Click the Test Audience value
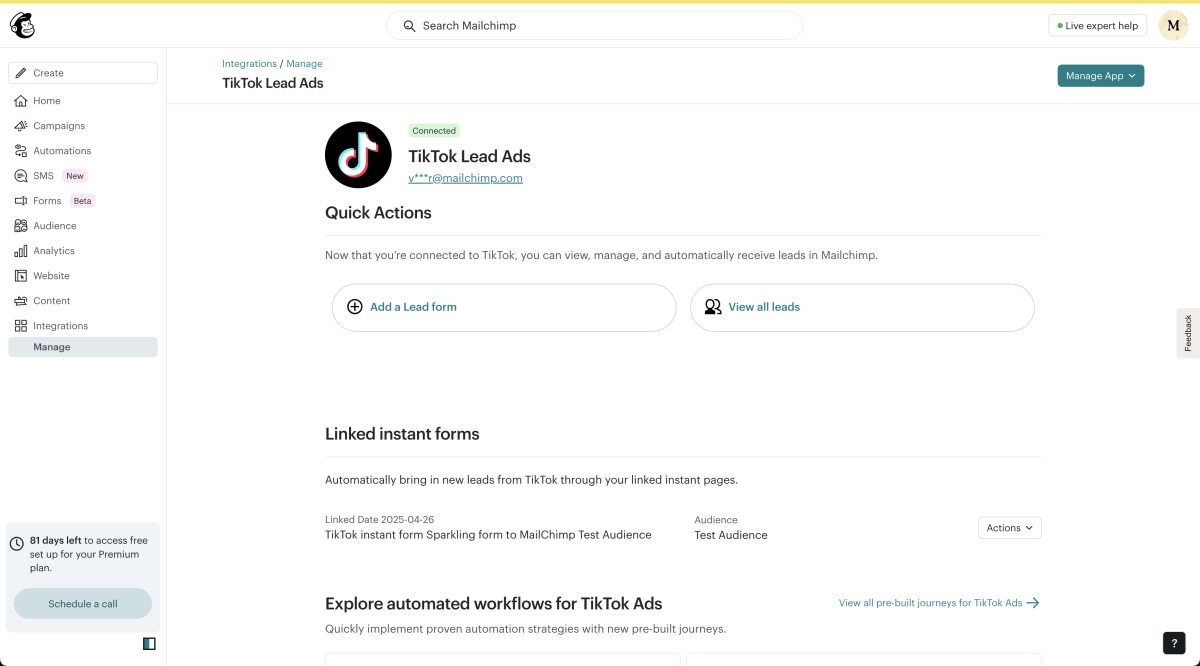This screenshot has width=1200, height=666. pos(731,535)
